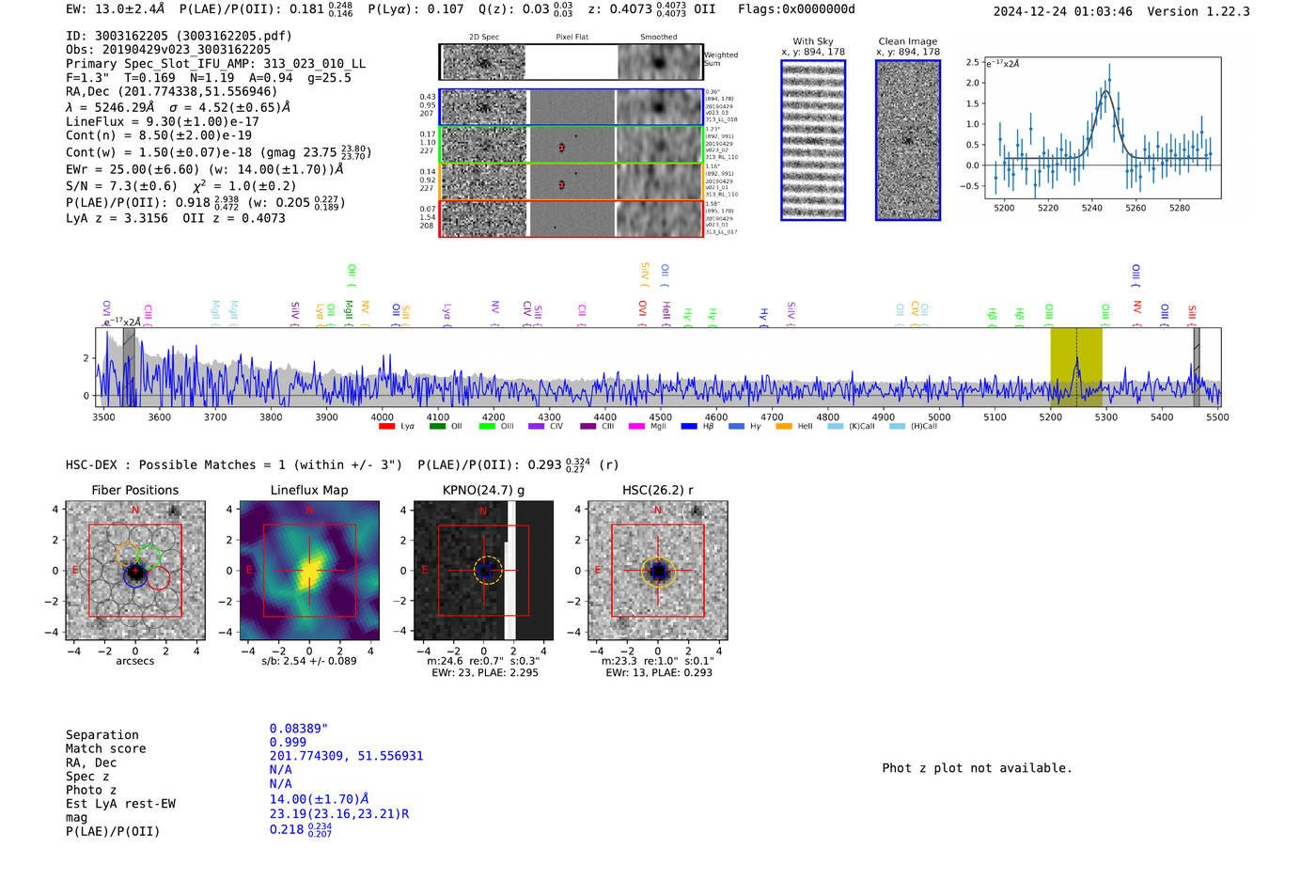This screenshot has width=1316, height=896.
Task: Select the orange-bordered row 2D spec cutout
Action: click(484, 181)
